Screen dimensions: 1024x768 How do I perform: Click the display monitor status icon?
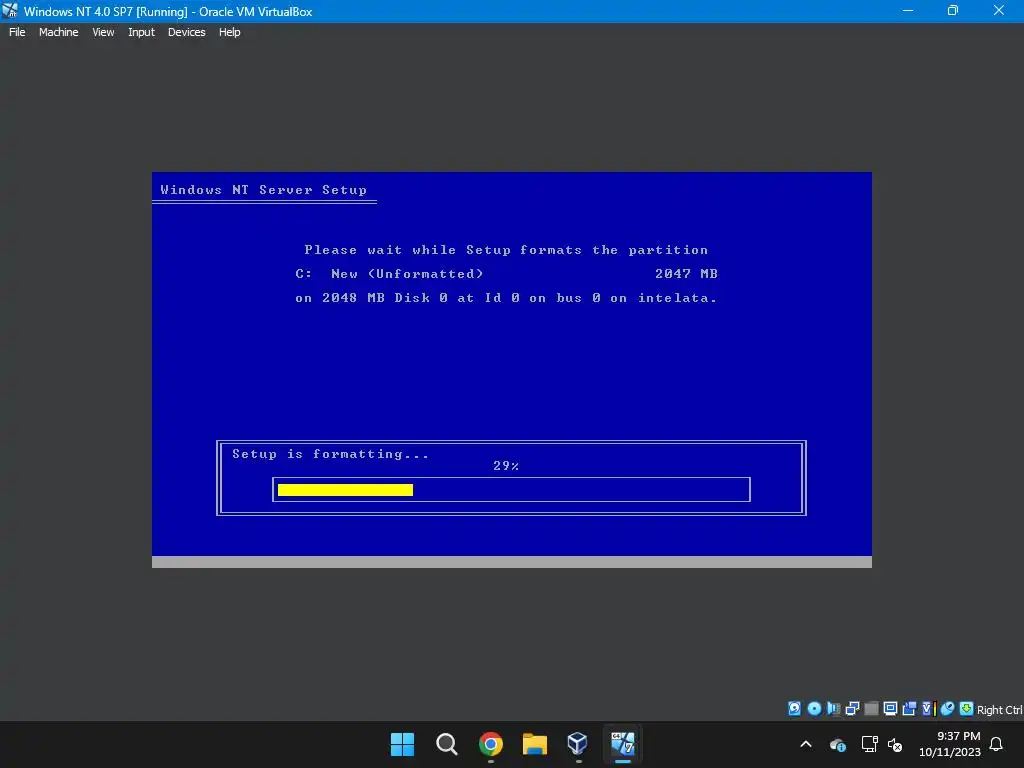point(889,709)
